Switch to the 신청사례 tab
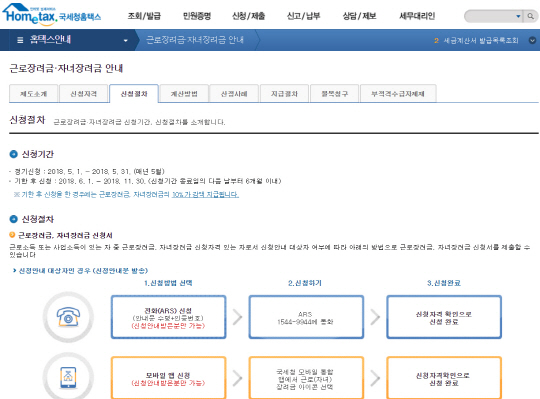 point(234,94)
